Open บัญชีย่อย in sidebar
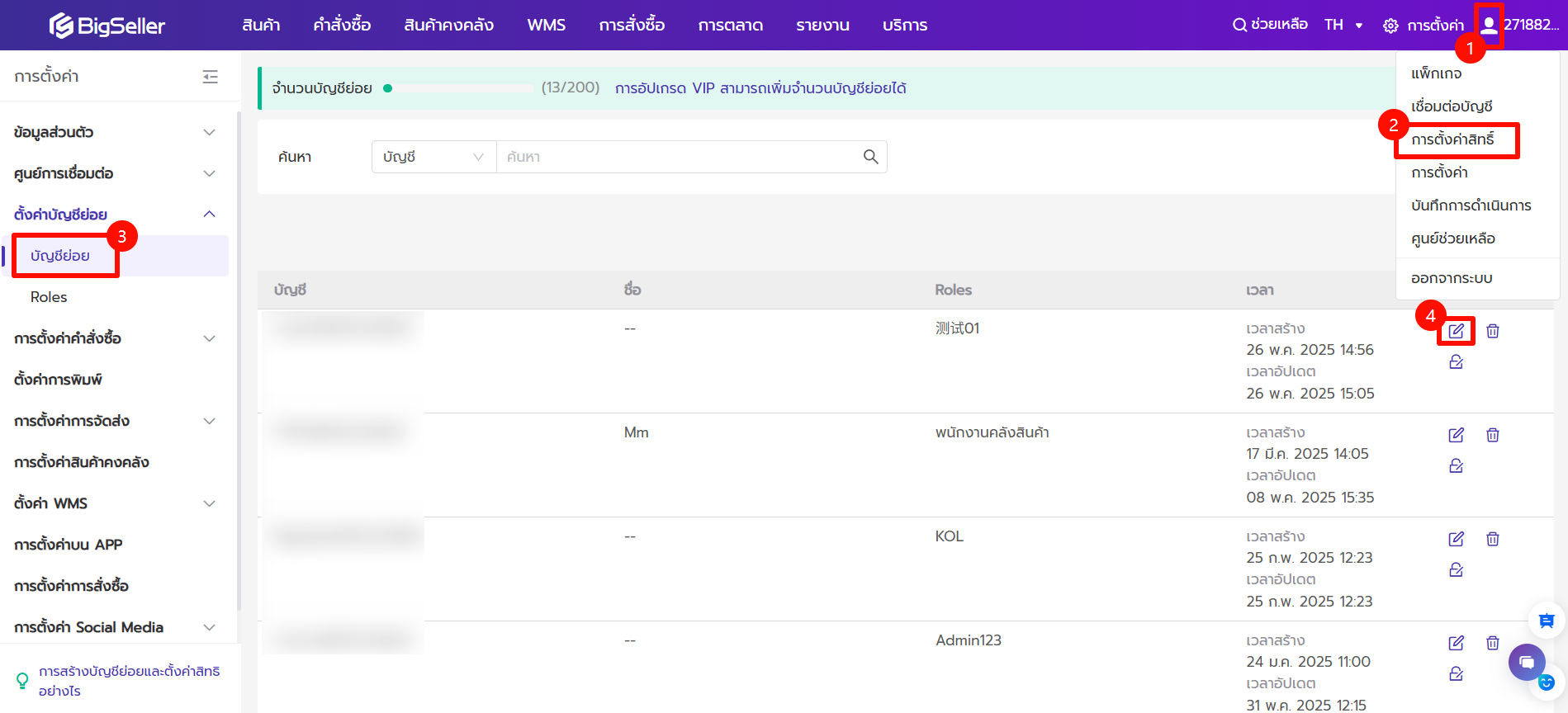 click(60, 256)
